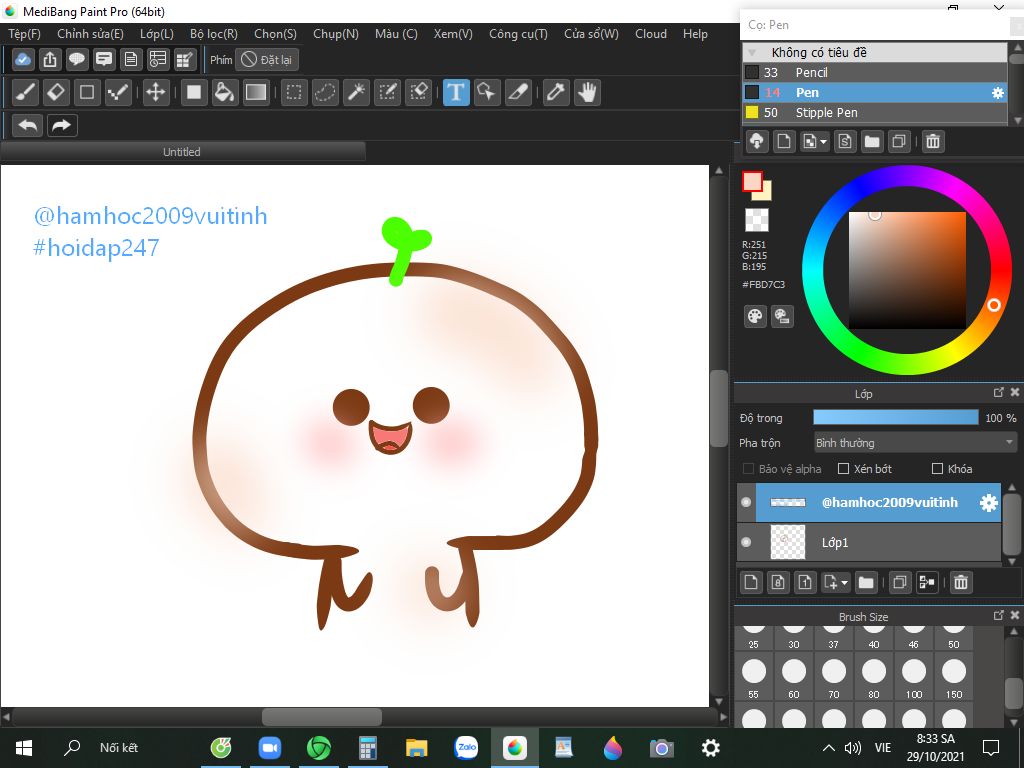This screenshot has width=1024, height=768.
Task: Toggle visibility of @hamhoc2009vuitinh layer
Action: [746, 502]
